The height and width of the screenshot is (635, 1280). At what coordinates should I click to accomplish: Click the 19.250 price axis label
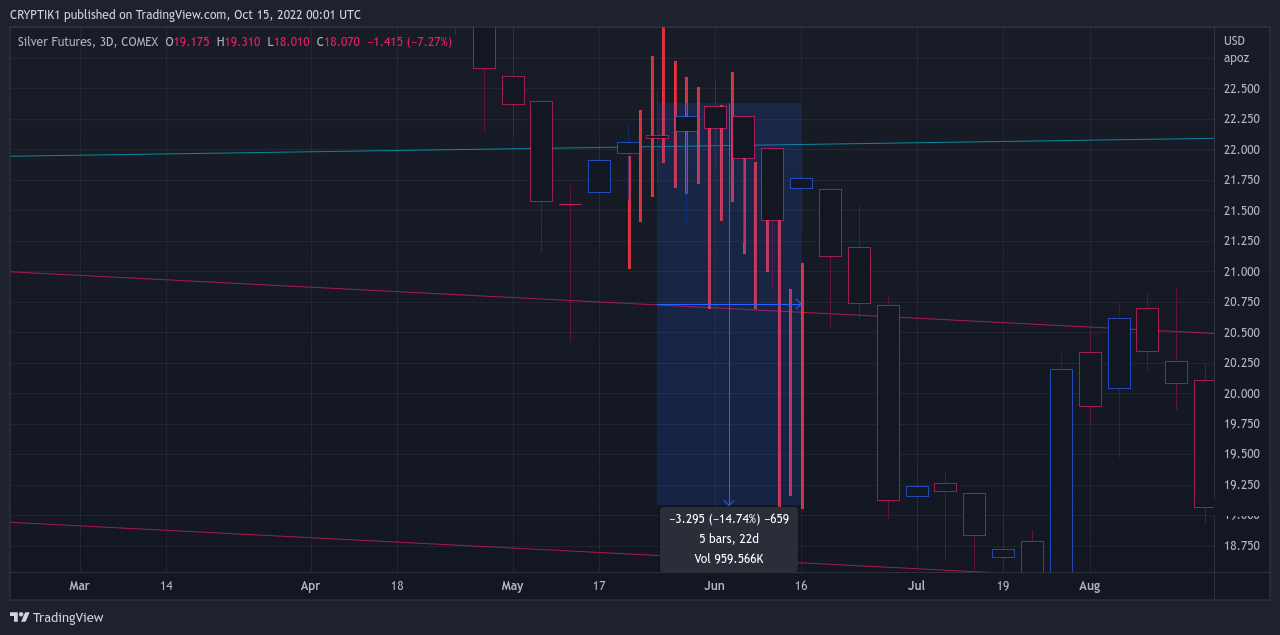1241,485
